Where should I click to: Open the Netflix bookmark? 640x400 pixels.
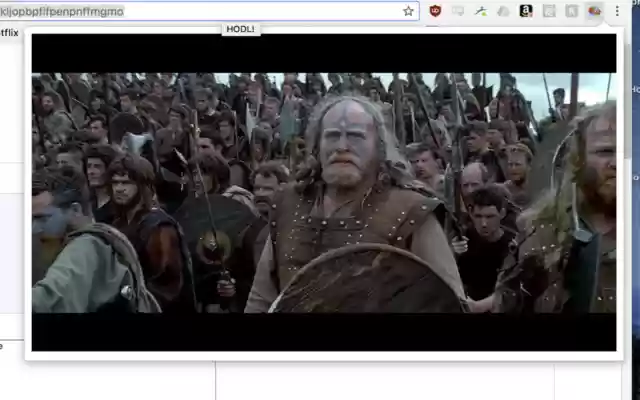(9, 33)
